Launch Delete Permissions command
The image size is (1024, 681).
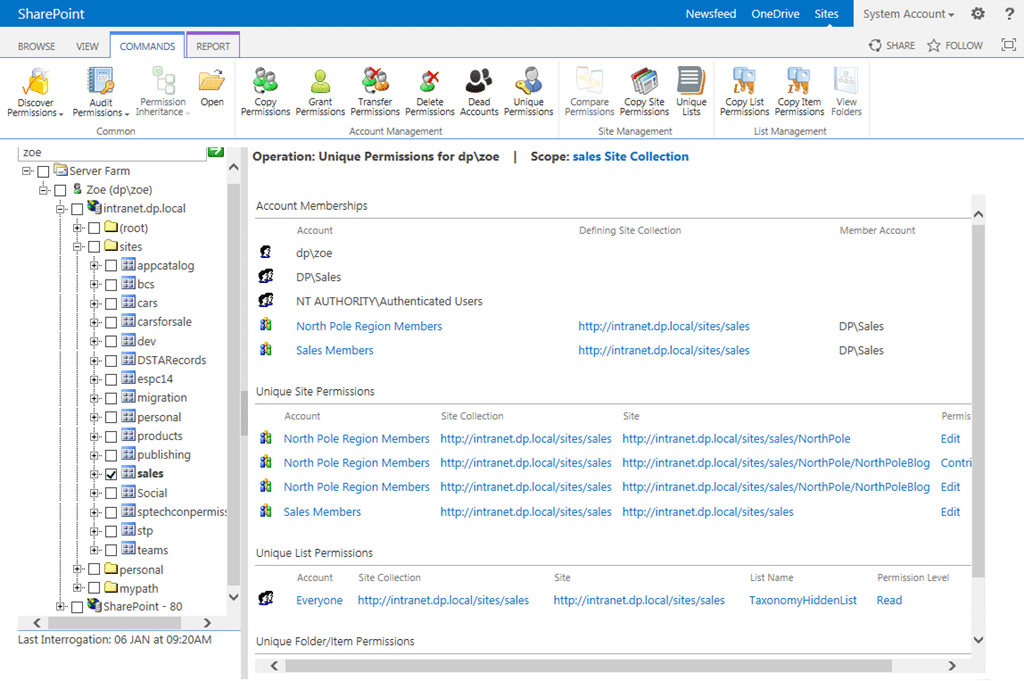pyautogui.click(x=430, y=92)
